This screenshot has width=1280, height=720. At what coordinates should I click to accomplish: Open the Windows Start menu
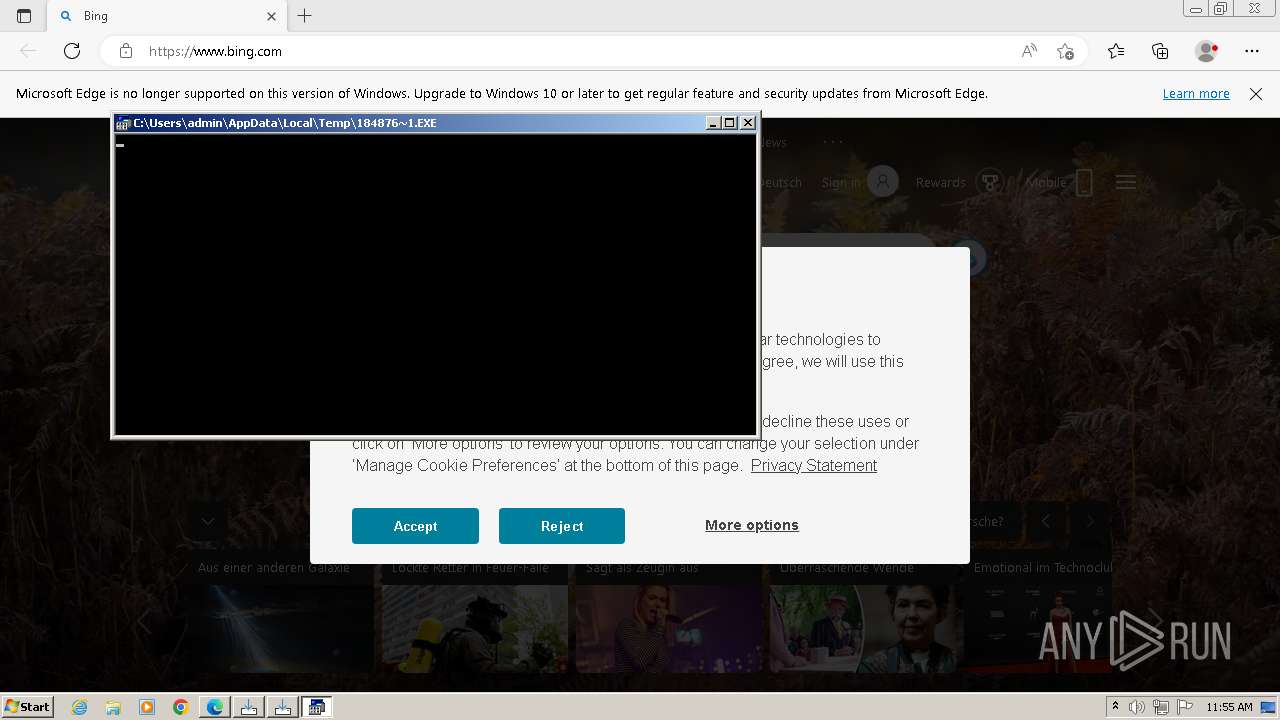28,706
